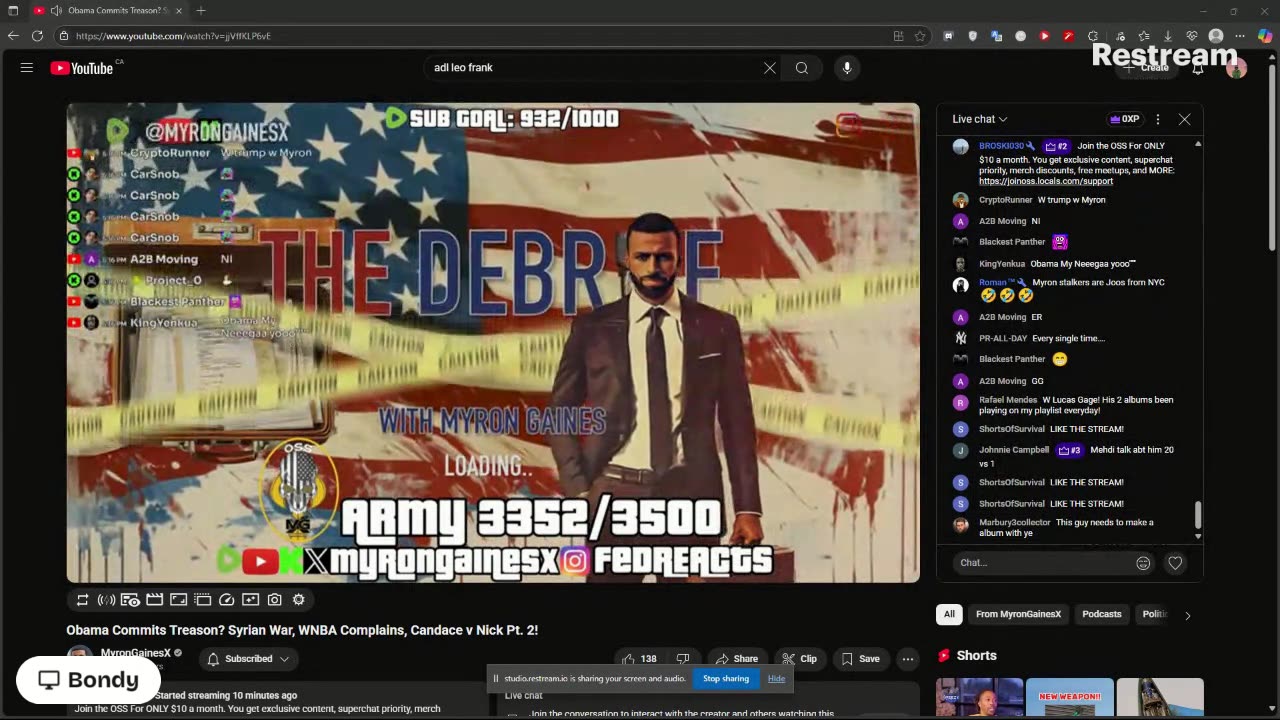The height and width of the screenshot is (720, 1280).
Task: Stop sharing screen with Restream
Action: point(725,678)
